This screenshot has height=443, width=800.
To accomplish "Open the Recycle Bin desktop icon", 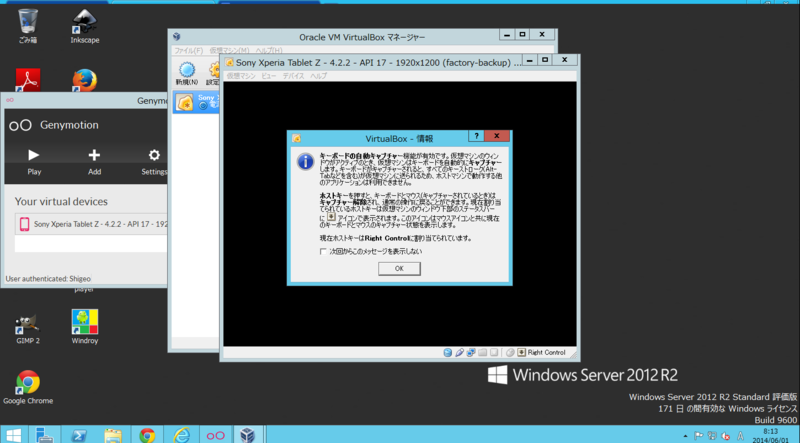I will (28, 26).
